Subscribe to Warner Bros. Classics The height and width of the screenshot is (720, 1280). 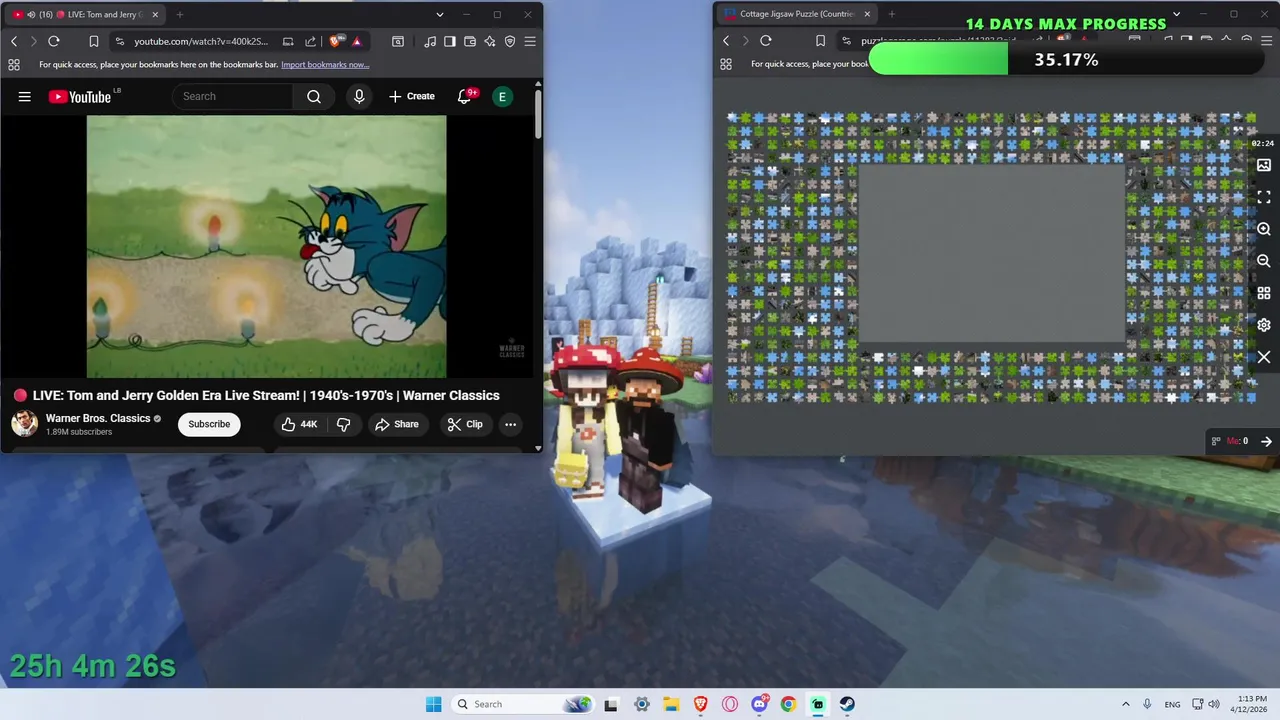209,424
